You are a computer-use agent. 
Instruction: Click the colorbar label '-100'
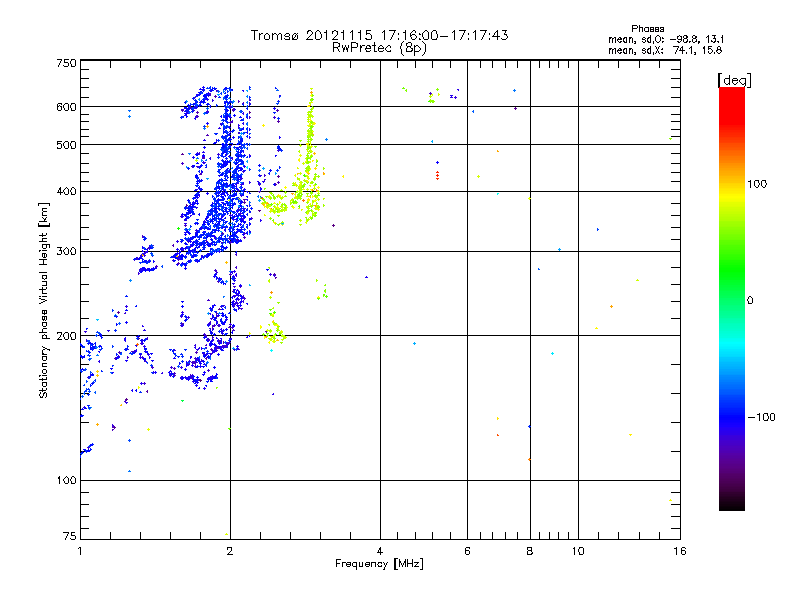pyautogui.click(x=761, y=417)
